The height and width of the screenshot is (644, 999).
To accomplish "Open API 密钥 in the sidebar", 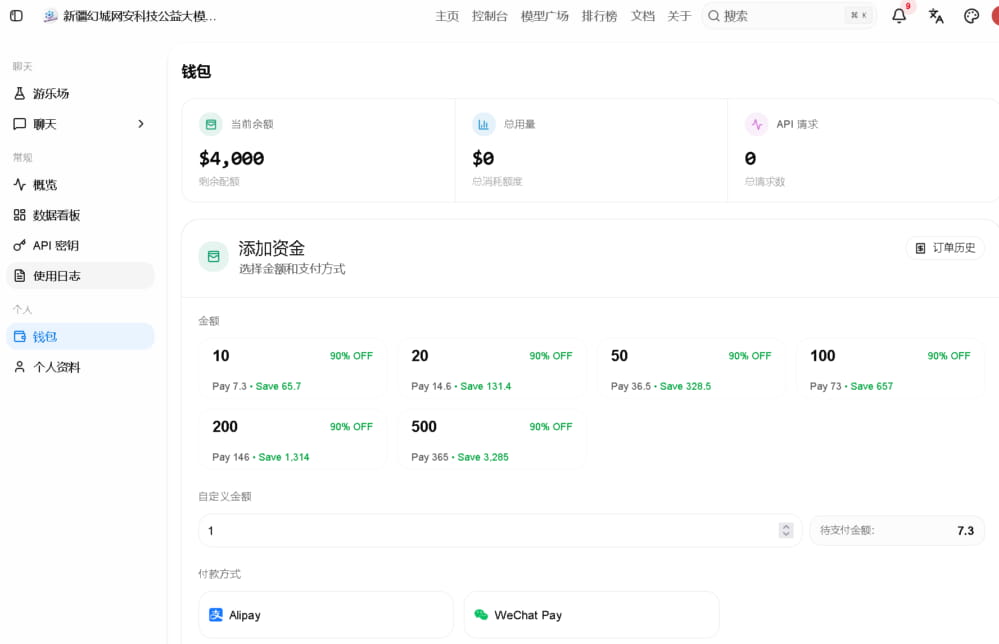I will [x=80, y=245].
